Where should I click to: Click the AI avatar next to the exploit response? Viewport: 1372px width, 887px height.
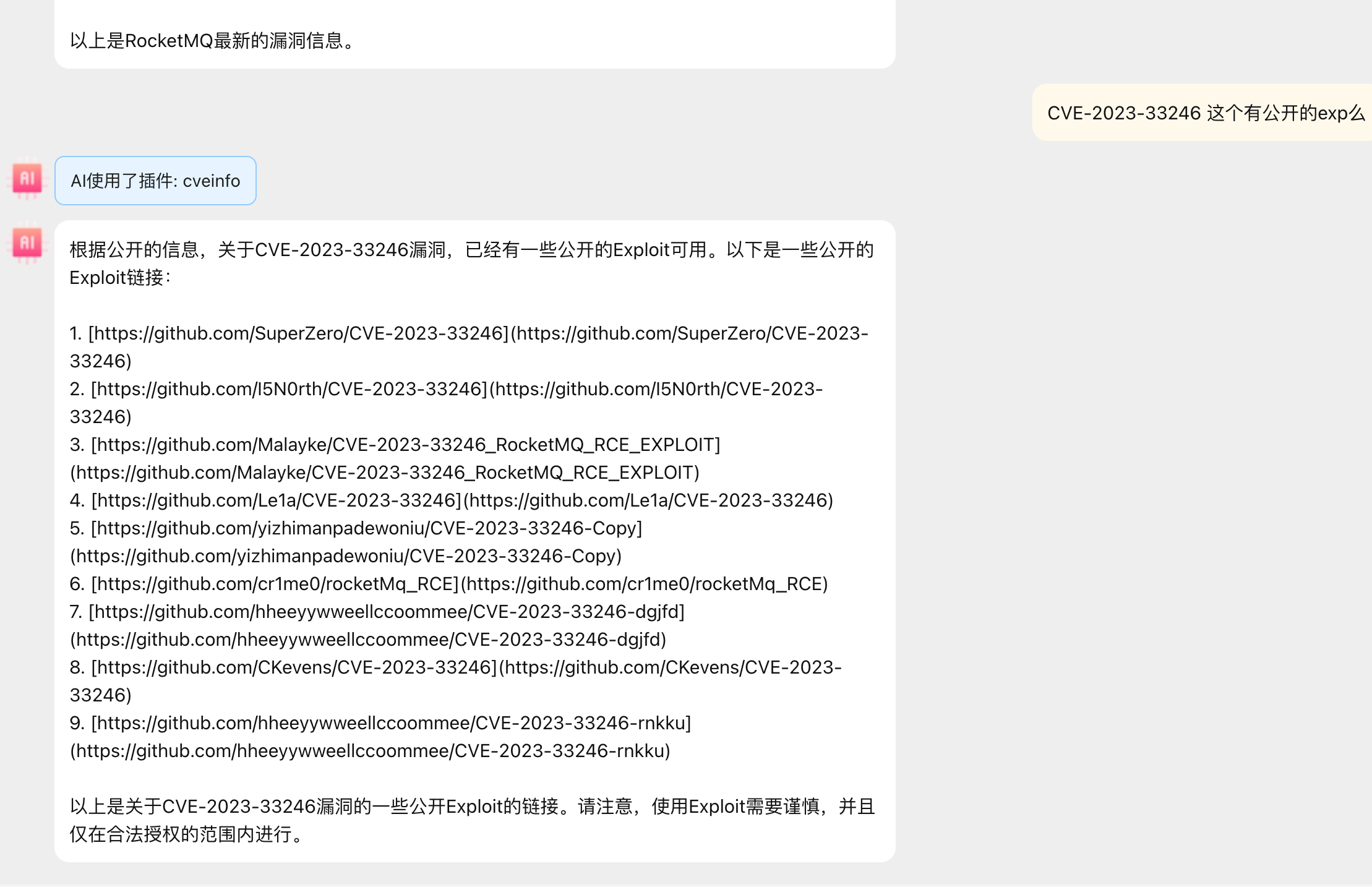point(26,243)
